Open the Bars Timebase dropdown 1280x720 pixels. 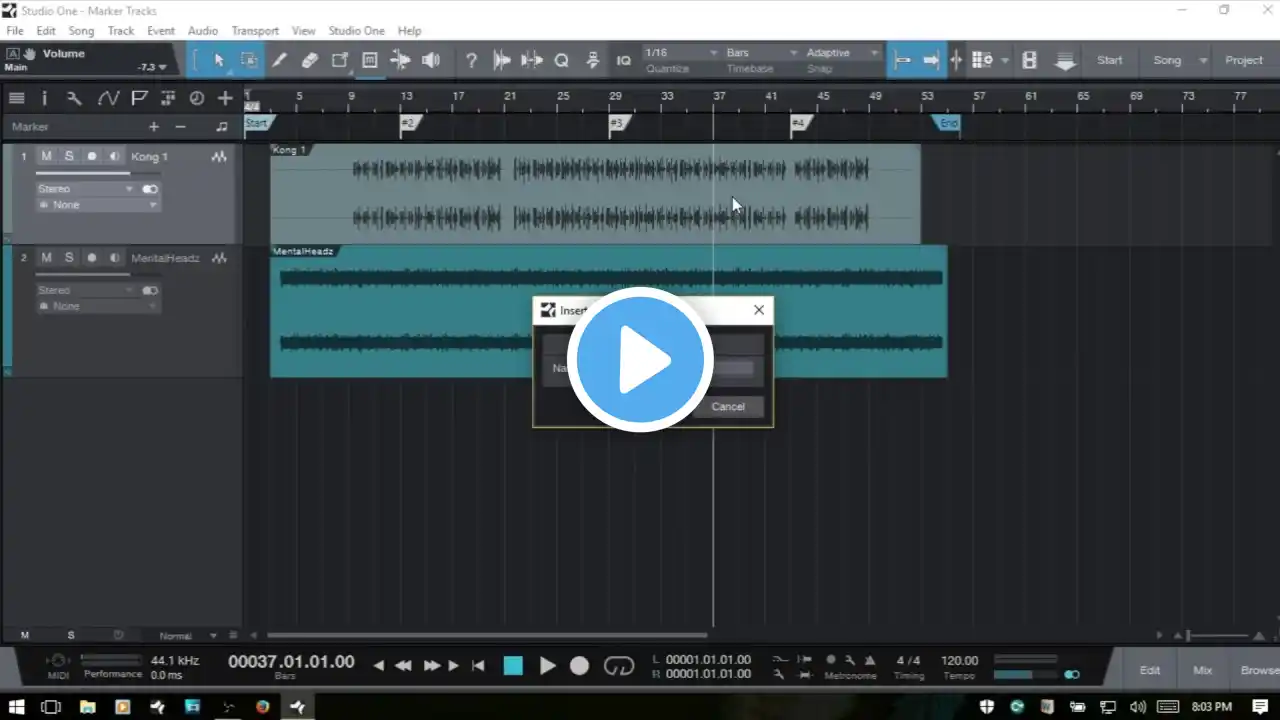[x=762, y=53]
